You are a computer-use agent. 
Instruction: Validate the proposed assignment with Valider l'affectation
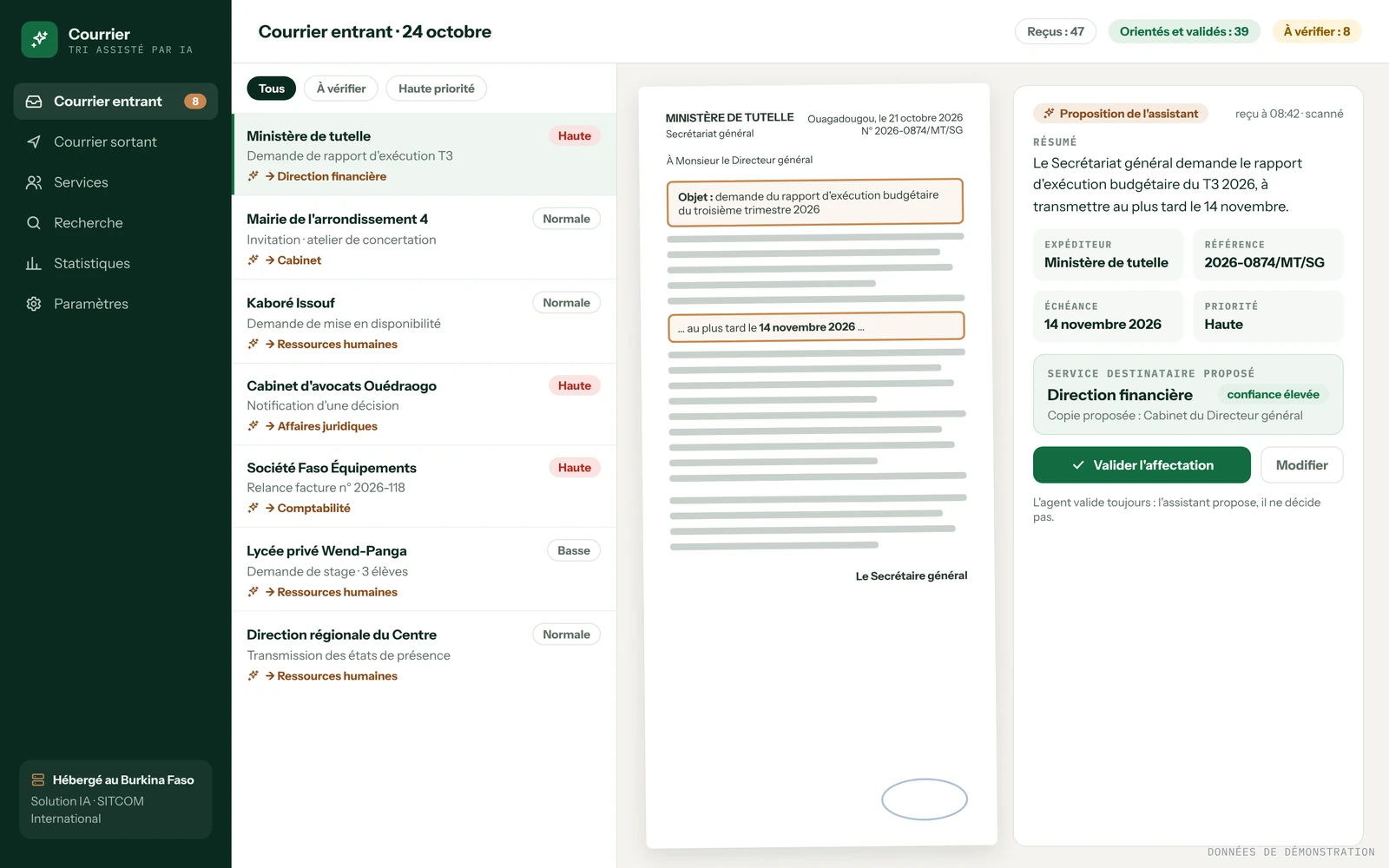1142,465
